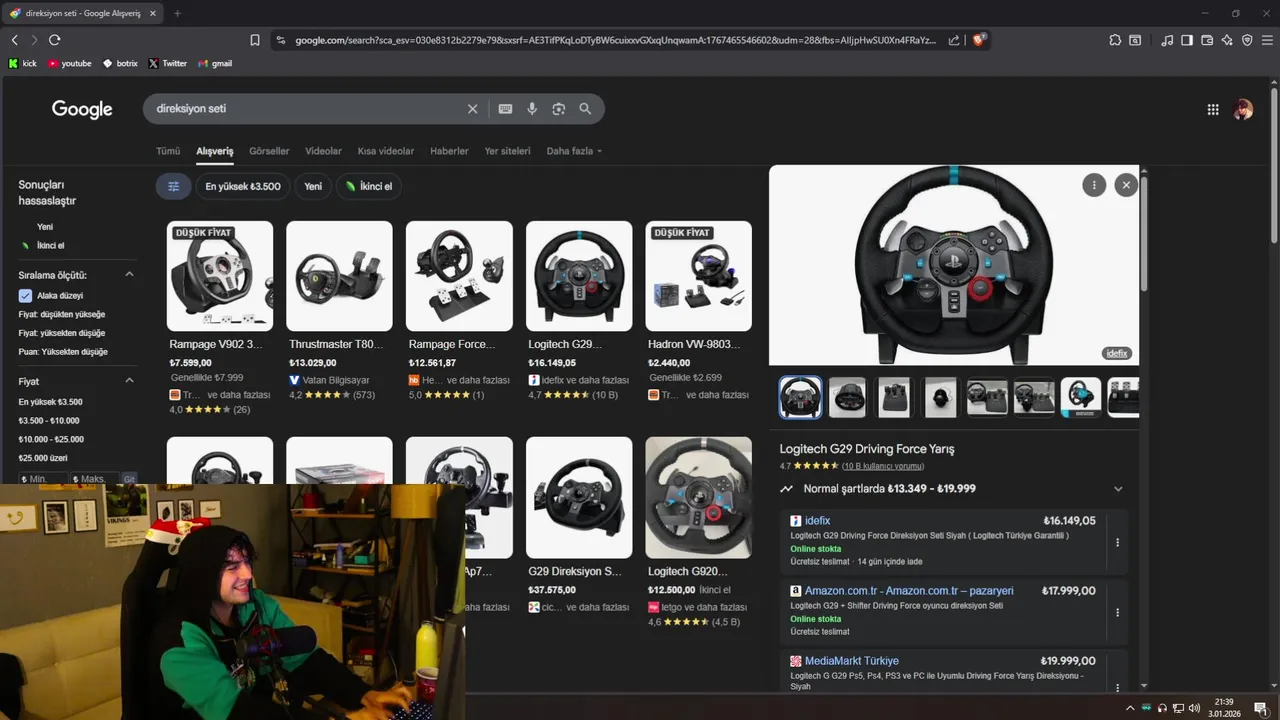This screenshot has height=720, width=1280.
Task: Open the browser hamburger menu
Action: [x=1266, y=40]
